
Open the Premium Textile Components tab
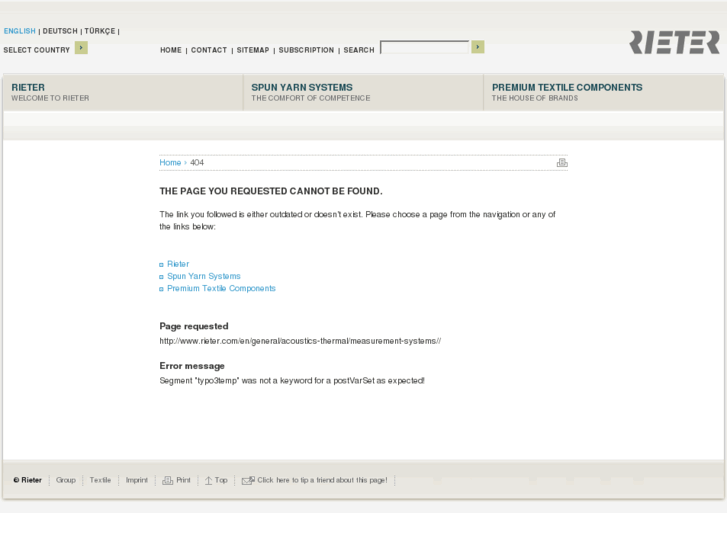pos(604,92)
